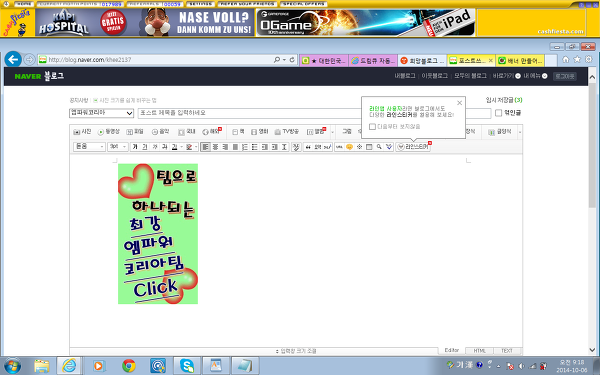600x375 pixels.
Task: Go back with browser back arrow
Action: point(13,59)
